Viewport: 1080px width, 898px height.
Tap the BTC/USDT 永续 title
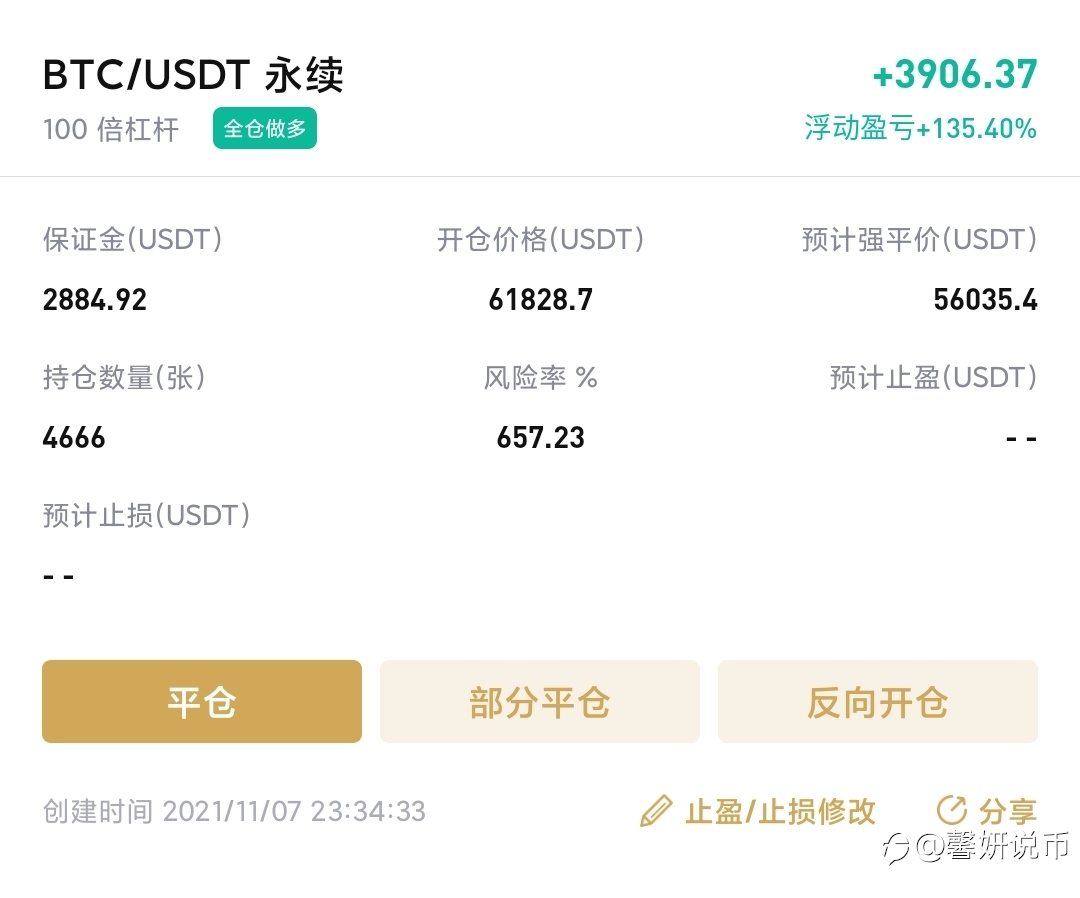(193, 74)
